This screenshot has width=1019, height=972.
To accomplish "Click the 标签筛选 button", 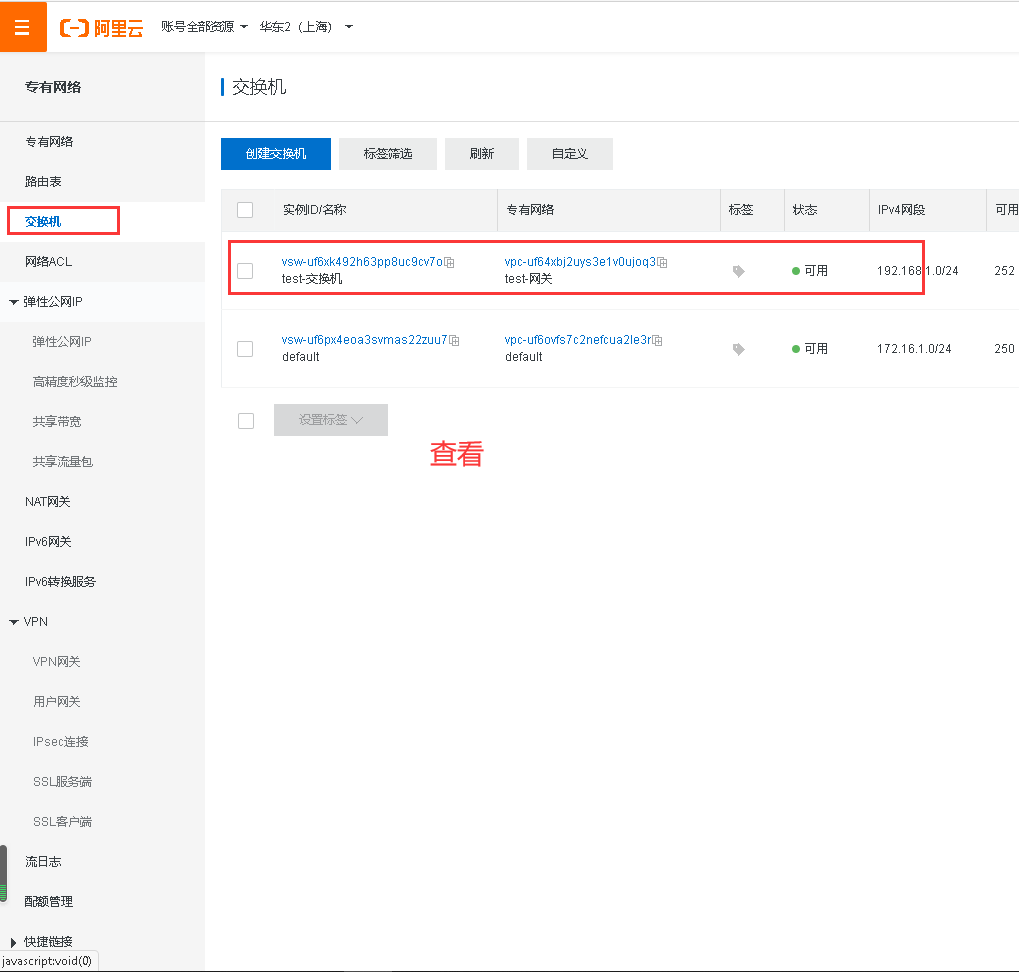I will 388,153.
